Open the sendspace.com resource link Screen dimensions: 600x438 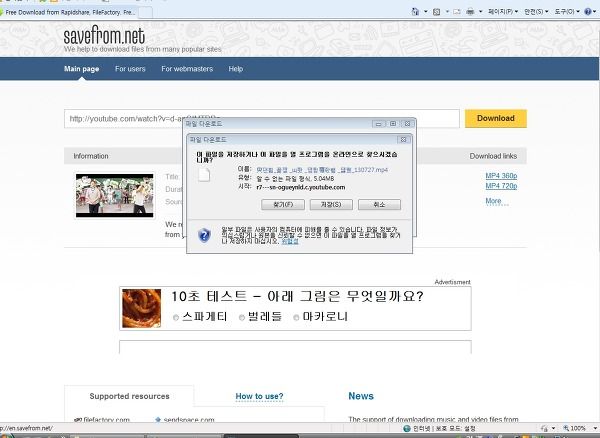coord(189,420)
